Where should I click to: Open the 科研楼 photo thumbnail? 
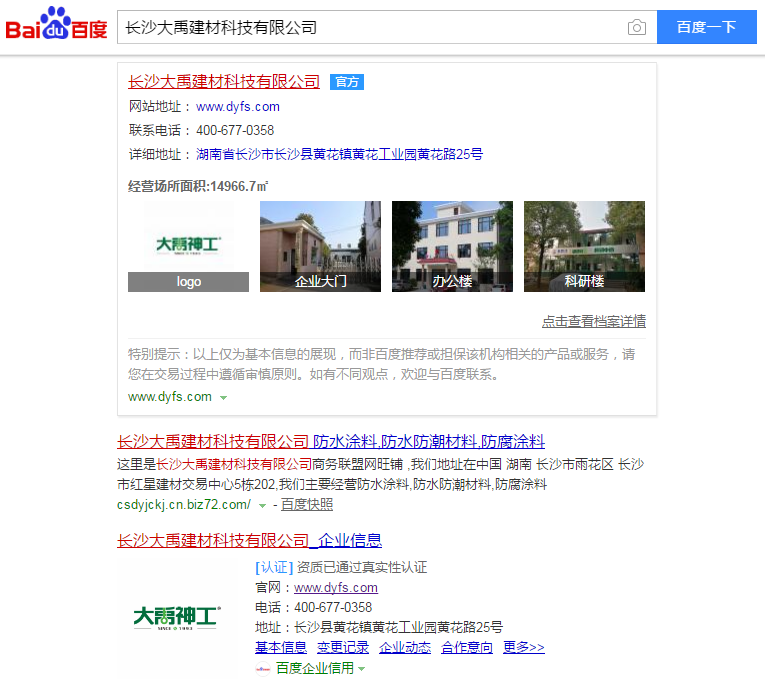point(584,246)
